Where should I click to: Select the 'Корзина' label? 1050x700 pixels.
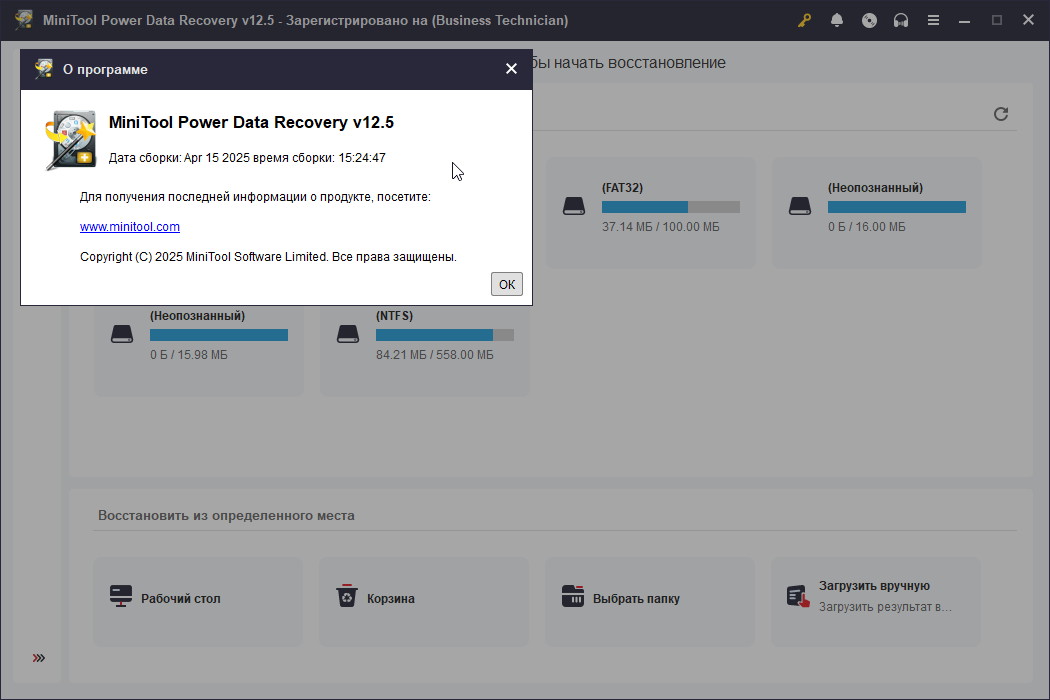pyautogui.click(x=390, y=599)
